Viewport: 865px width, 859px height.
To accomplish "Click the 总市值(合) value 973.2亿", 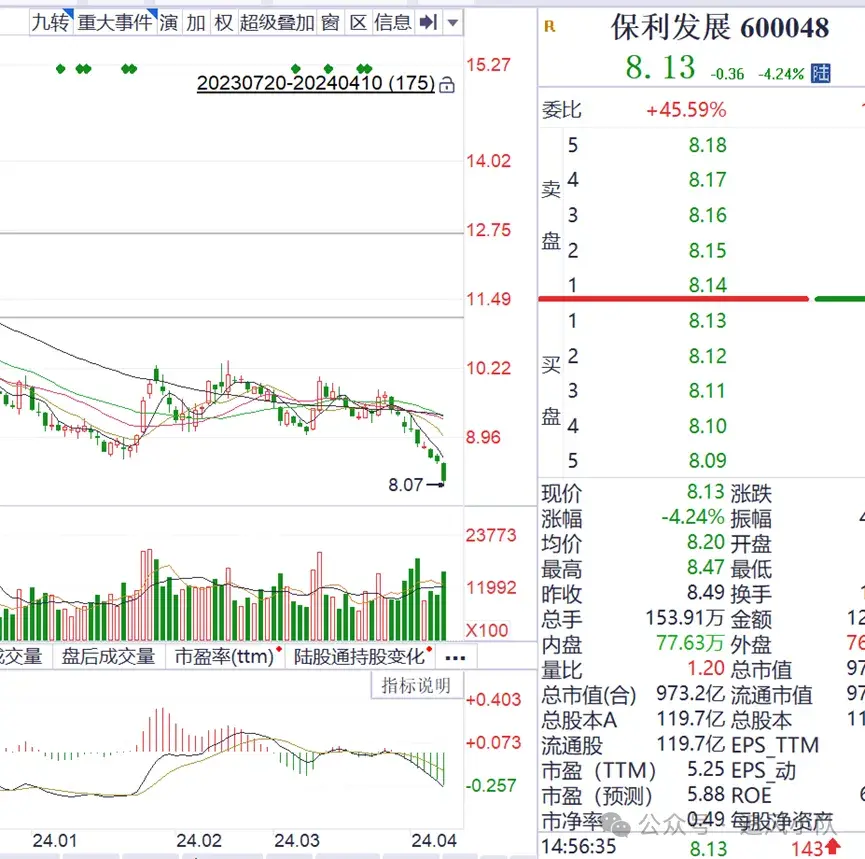I will click(690, 693).
